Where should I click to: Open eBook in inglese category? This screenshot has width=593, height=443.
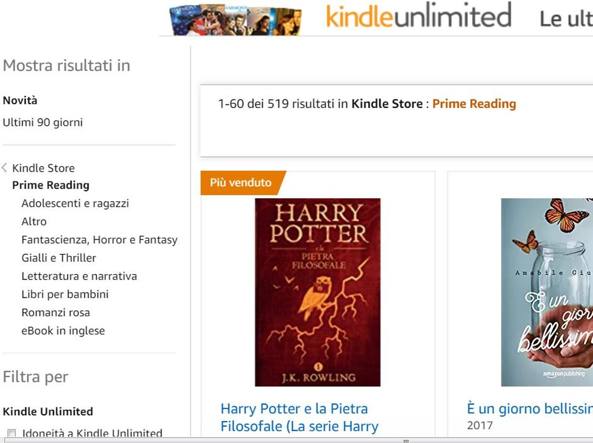pyautogui.click(x=63, y=331)
